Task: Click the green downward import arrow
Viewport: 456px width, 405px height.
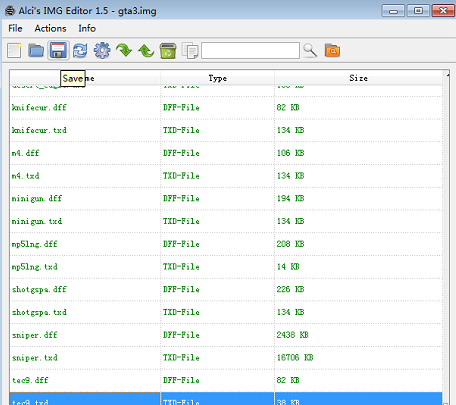Action: (x=124, y=51)
